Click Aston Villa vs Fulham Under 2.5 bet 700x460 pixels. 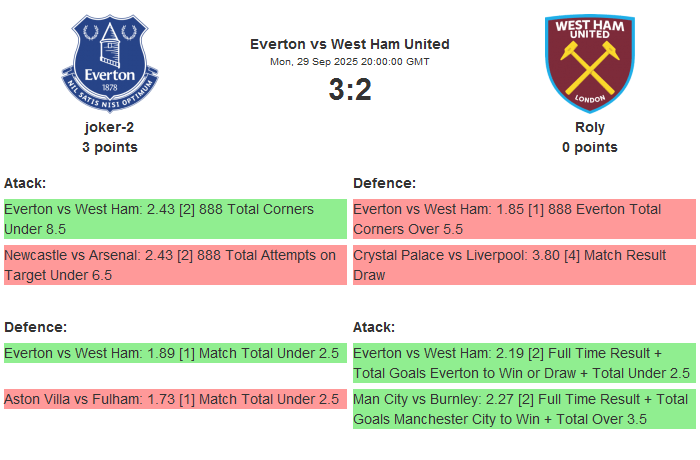[175, 399]
